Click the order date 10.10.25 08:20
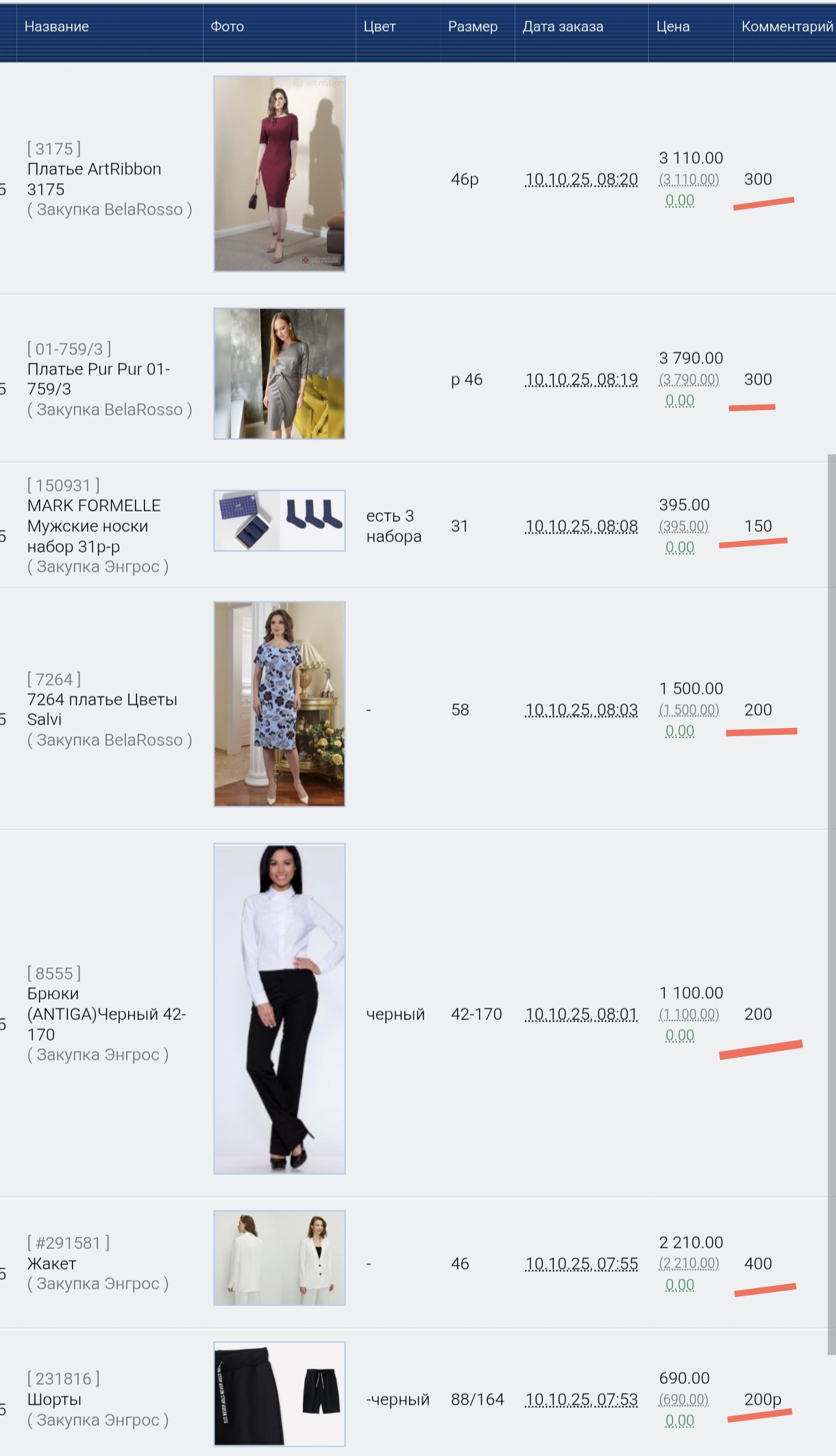The height and width of the screenshot is (1456, 836). [x=581, y=180]
